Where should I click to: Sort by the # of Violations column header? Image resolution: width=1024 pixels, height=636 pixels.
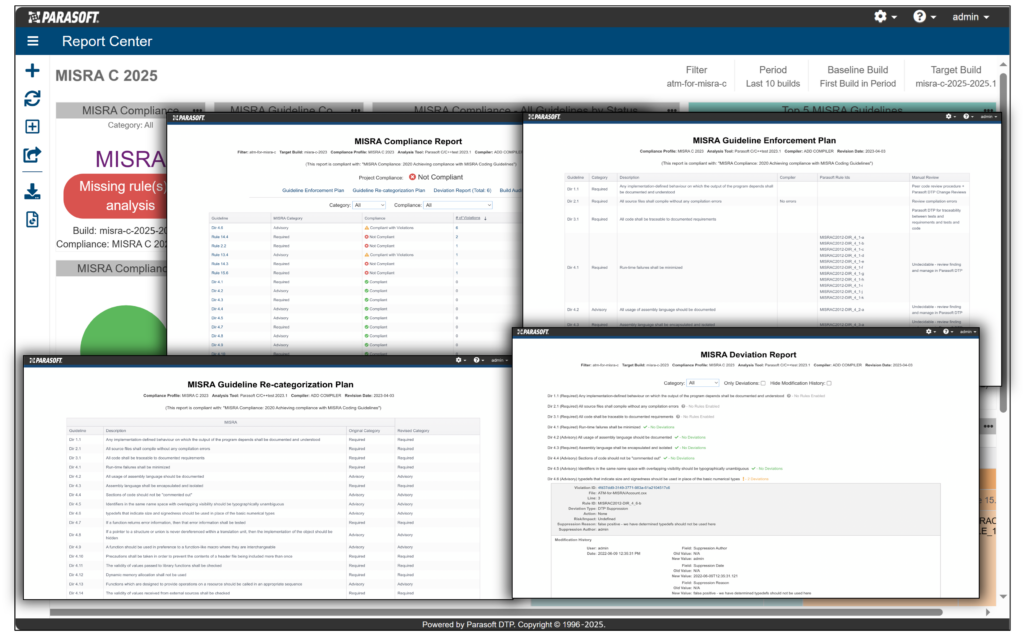(470, 218)
